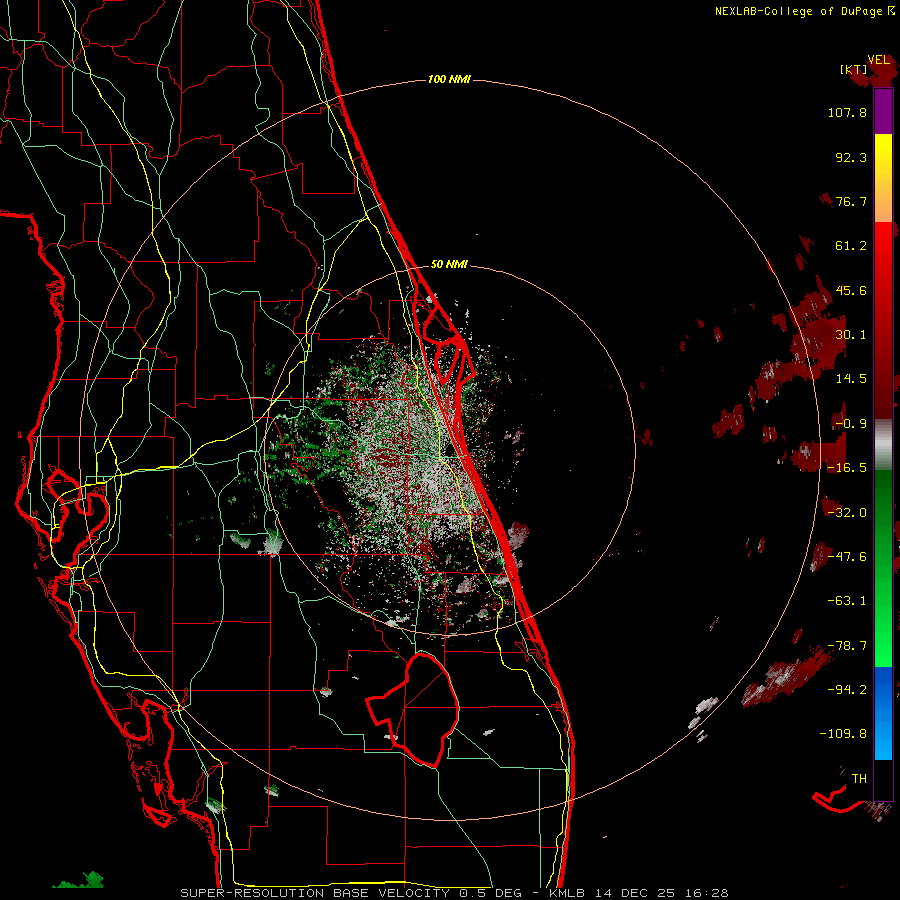Click the 92.3 legend value
The width and height of the screenshot is (900, 900).
pyautogui.click(x=851, y=157)
